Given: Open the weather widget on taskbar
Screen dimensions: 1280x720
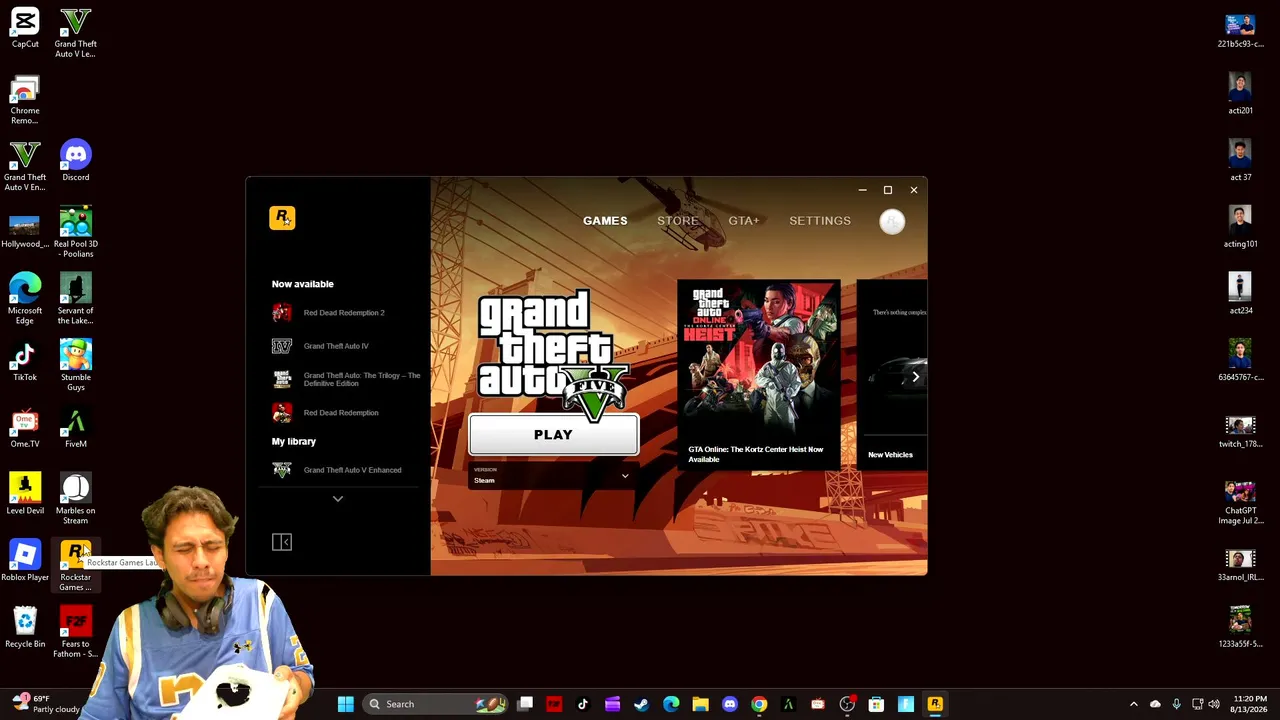Looking at the screenshot, I should pyautogui.click(x=45, y=704).
